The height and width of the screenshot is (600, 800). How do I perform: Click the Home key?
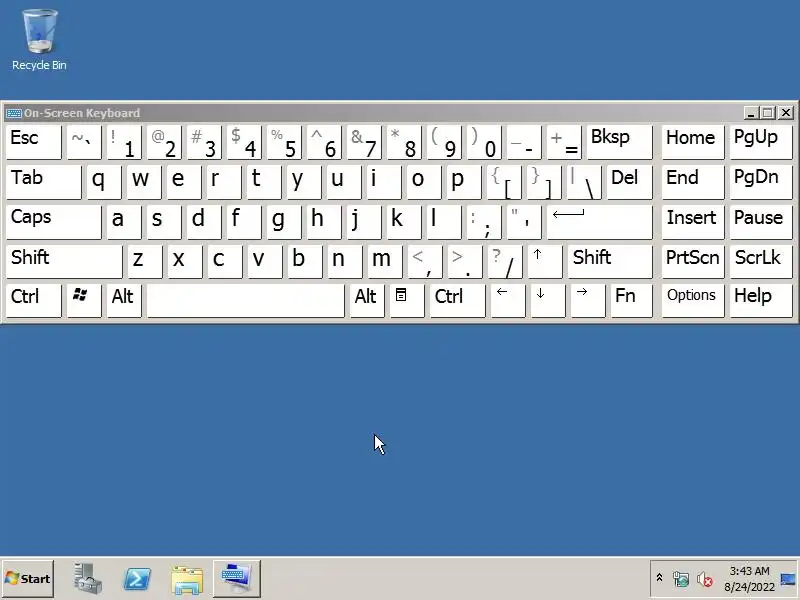click(x=693, y=142)
